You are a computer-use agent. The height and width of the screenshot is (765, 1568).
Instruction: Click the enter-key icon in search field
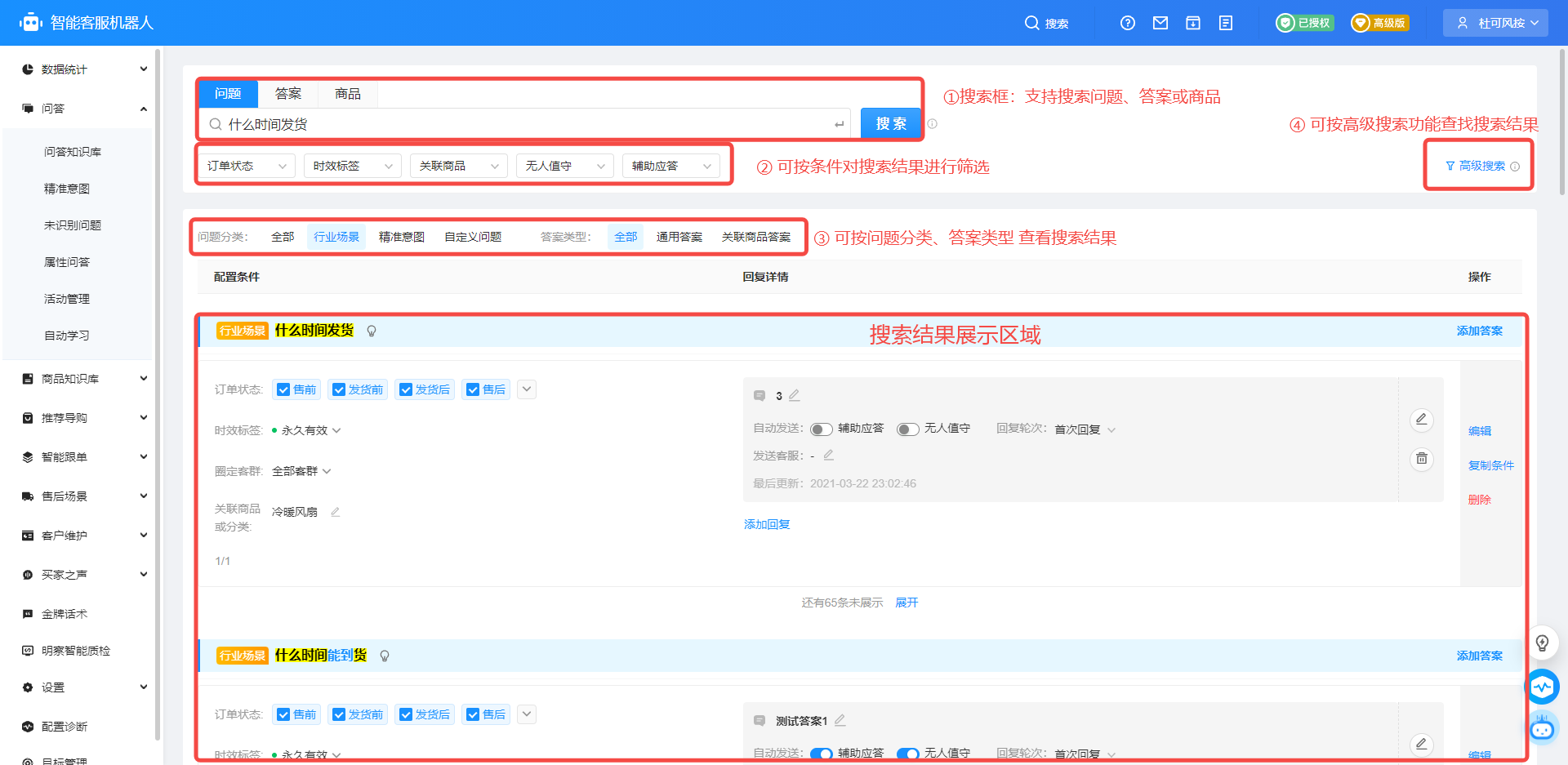coord(839,124)
